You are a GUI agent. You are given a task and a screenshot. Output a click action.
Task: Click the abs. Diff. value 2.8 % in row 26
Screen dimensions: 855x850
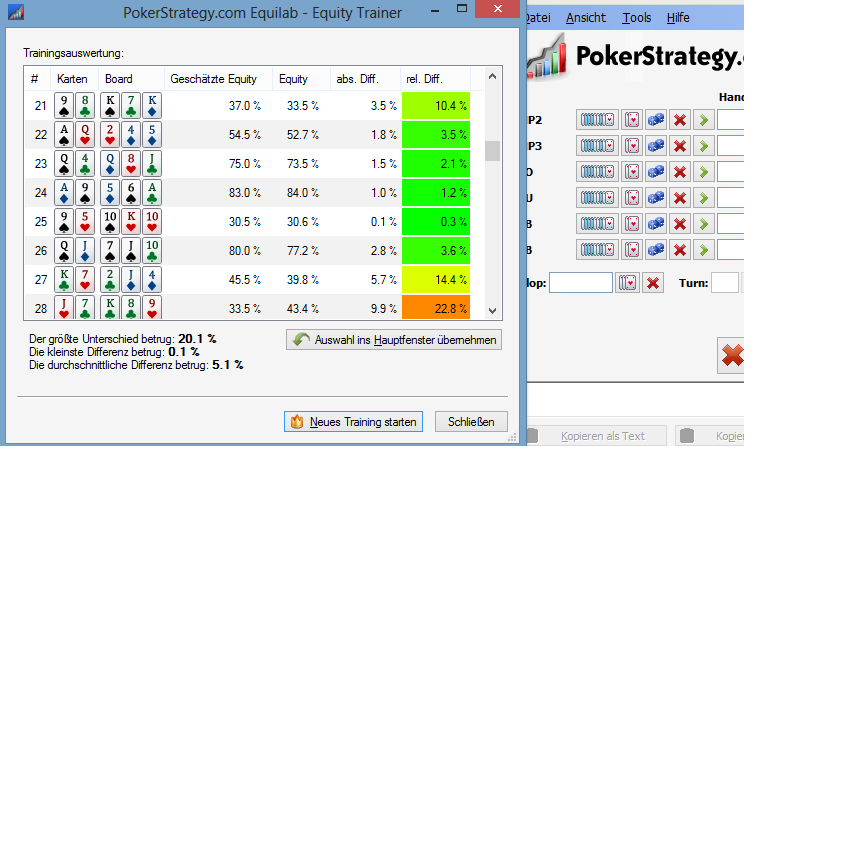383,251
